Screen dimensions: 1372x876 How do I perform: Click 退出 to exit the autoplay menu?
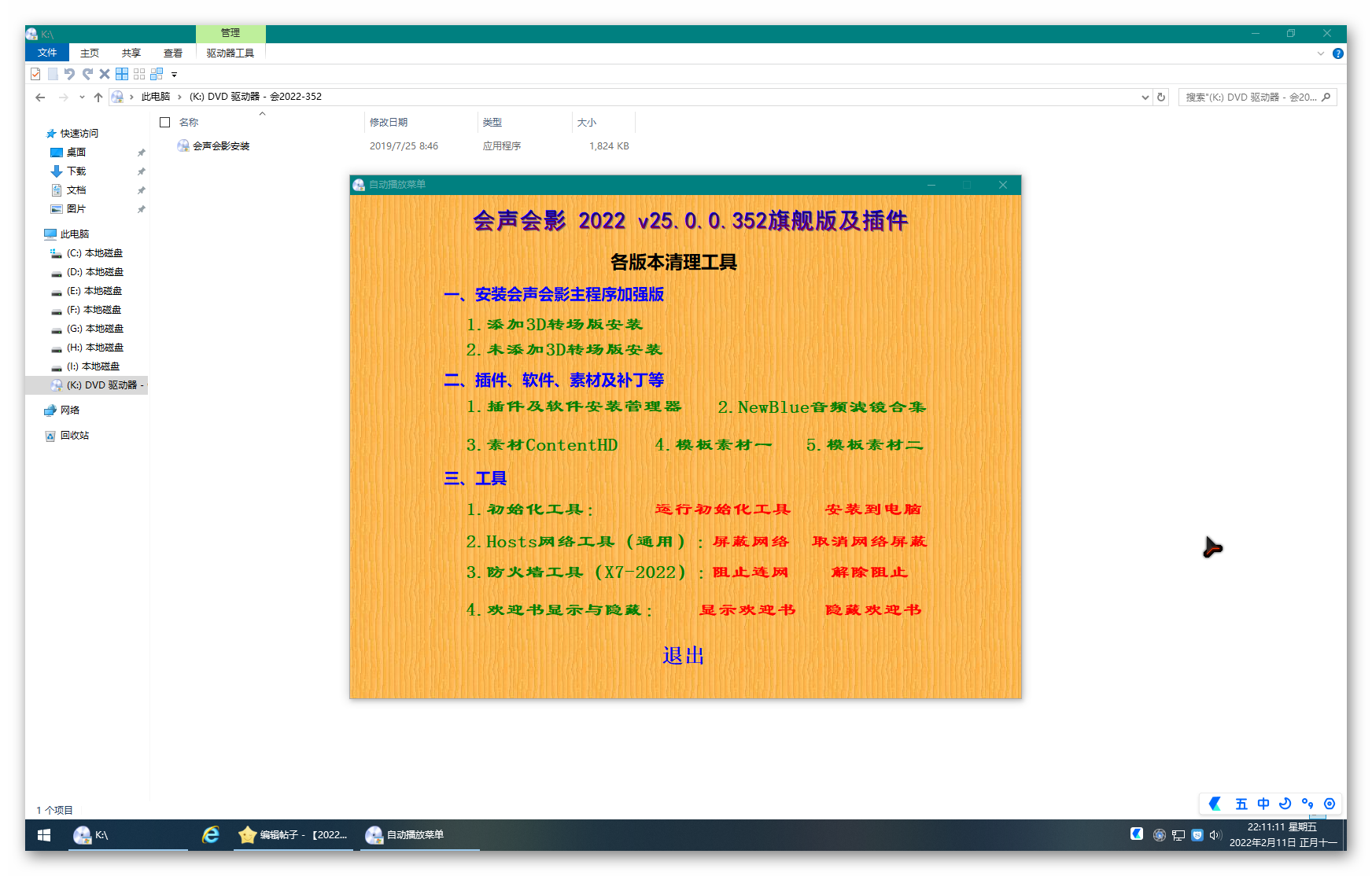(683, 656)
